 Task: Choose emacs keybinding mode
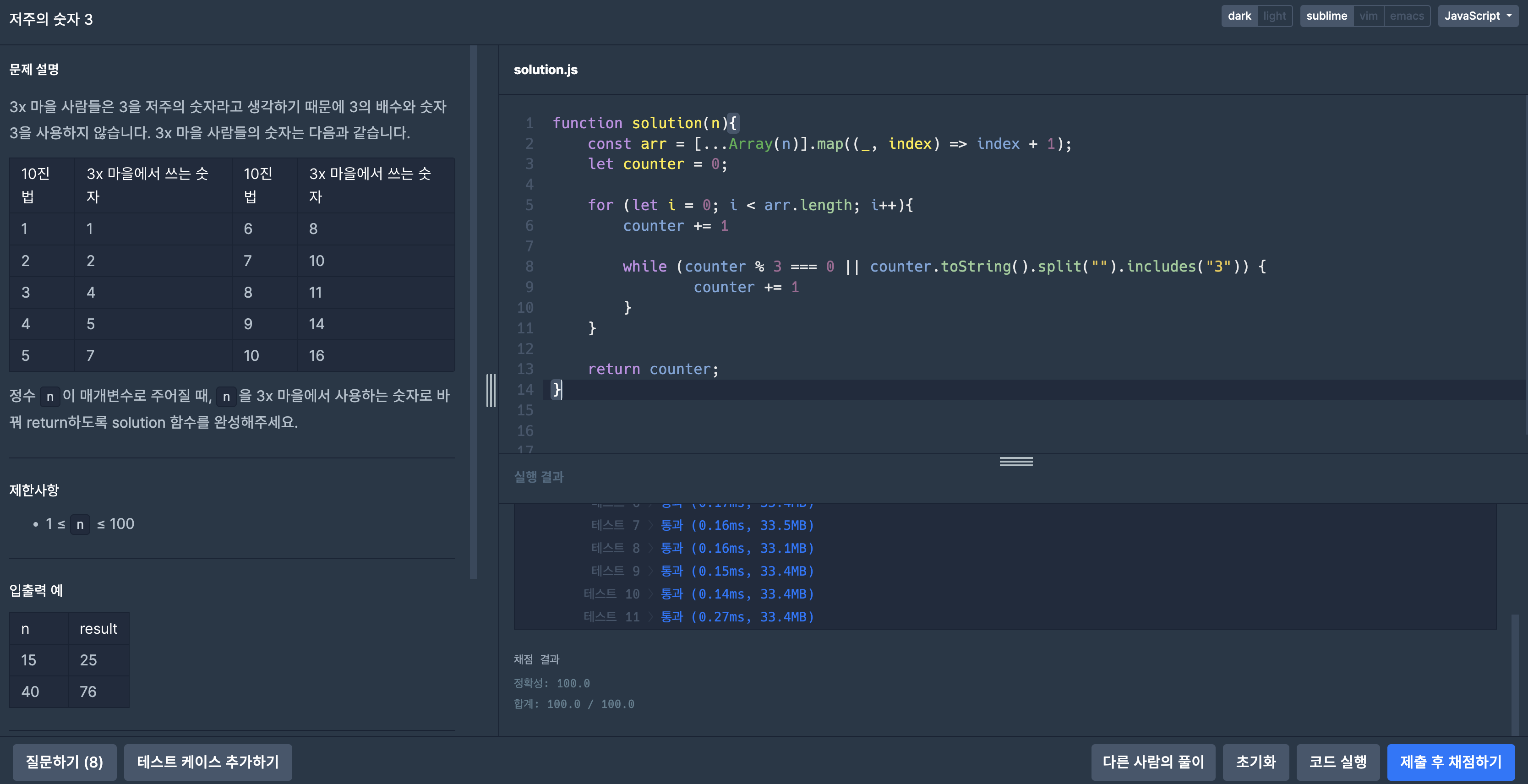click(1407, 16)
